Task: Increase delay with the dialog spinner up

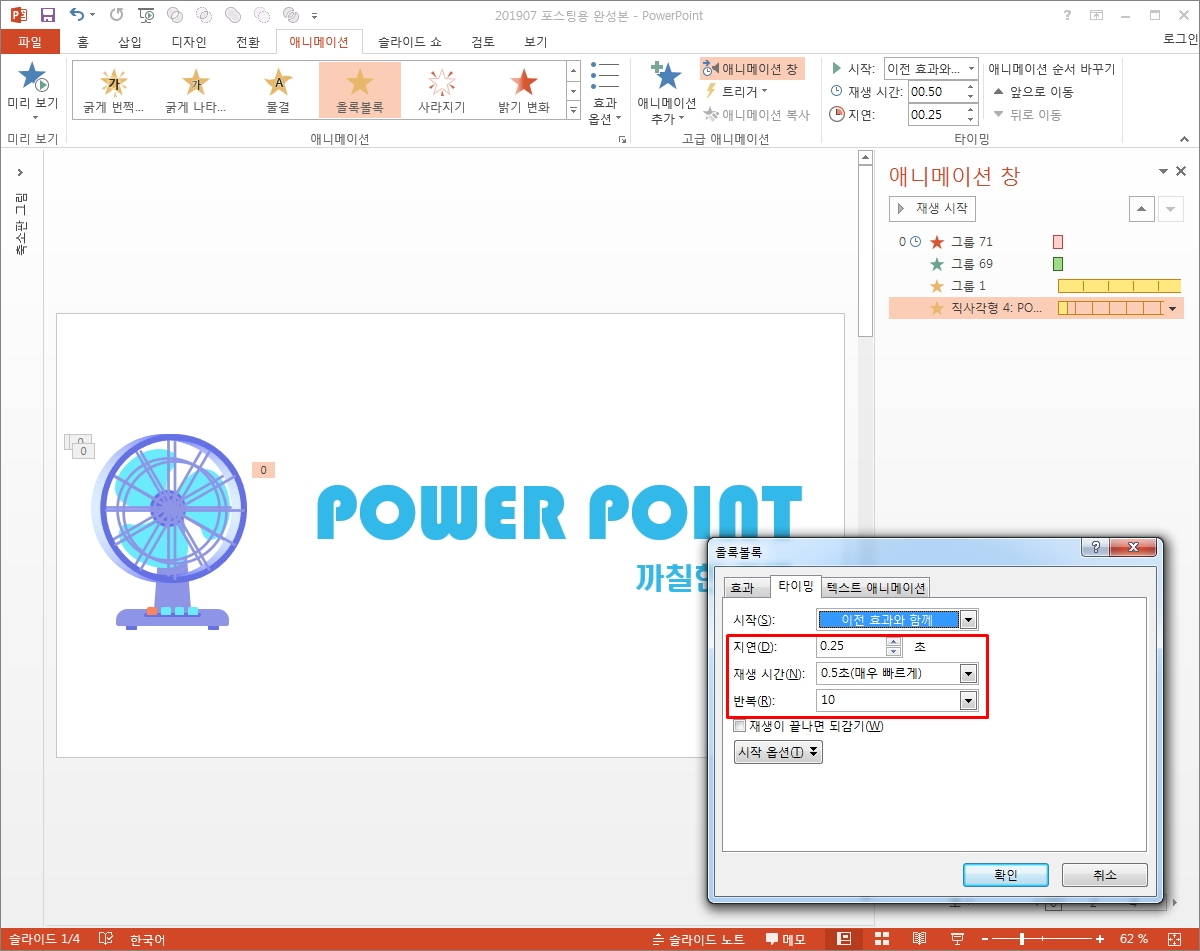Action: click(894, 641)
